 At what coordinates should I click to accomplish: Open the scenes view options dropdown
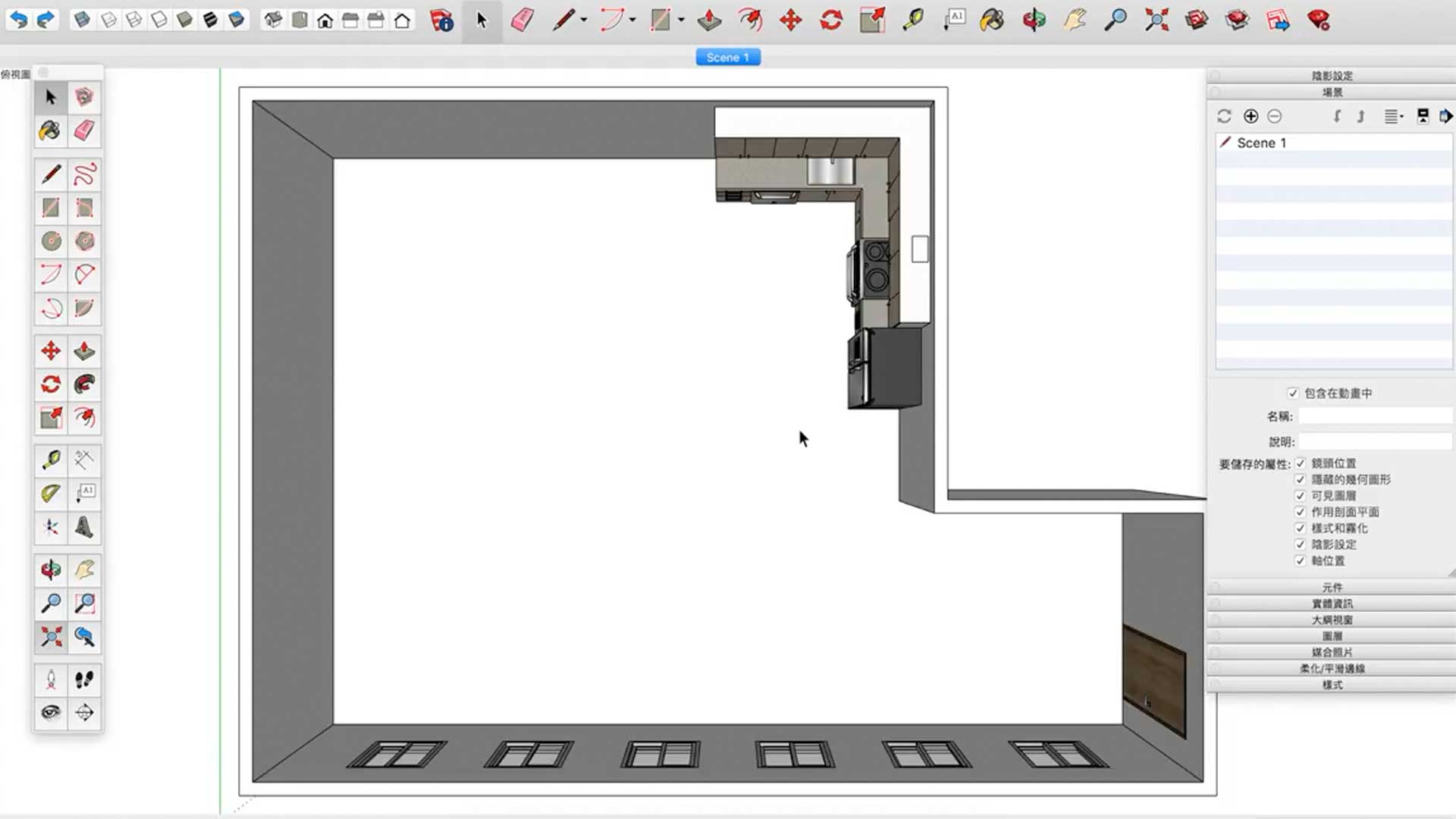coord(1394,116)
